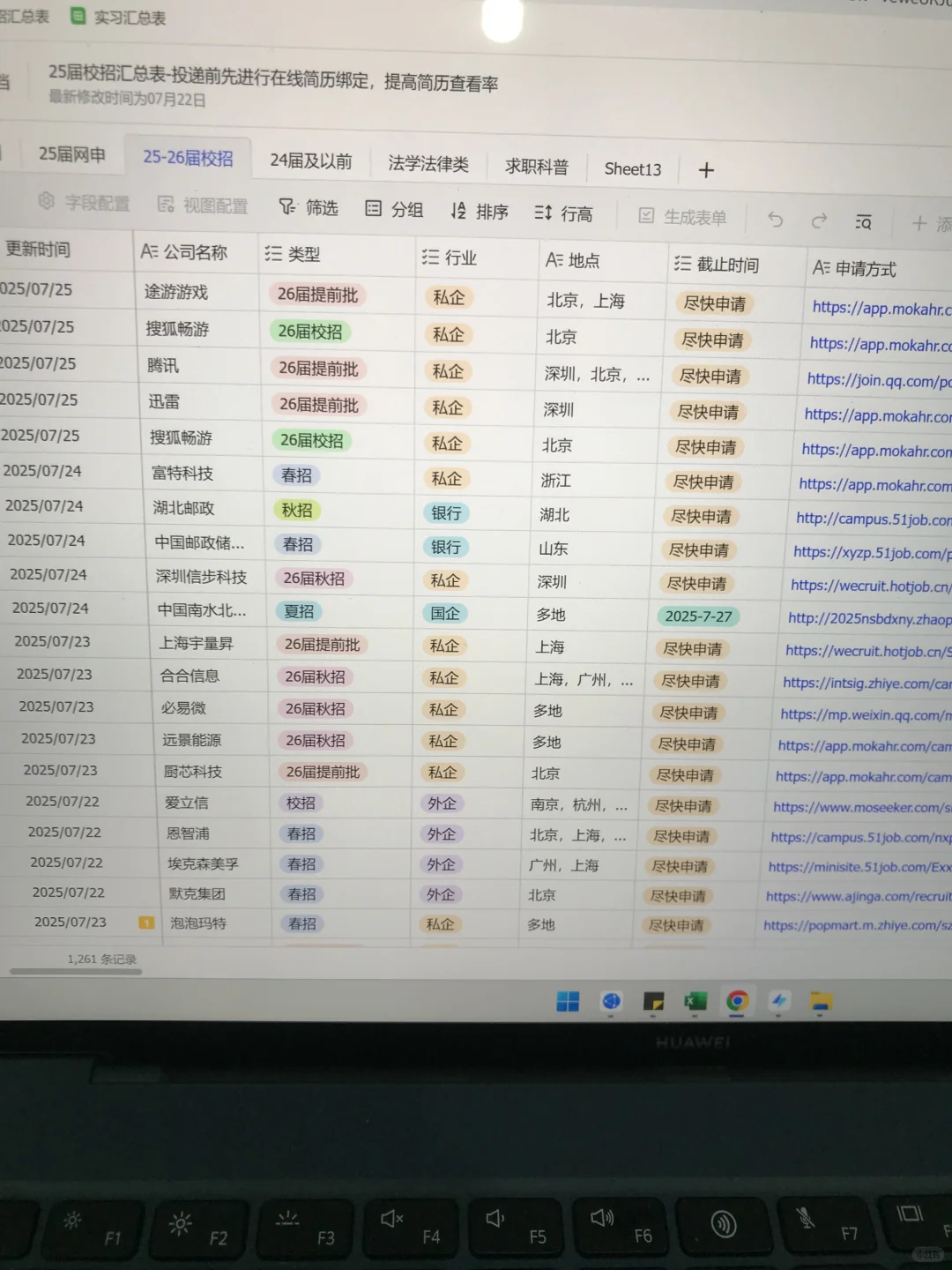Image resolution: width=952 pixels, height=1270 pixels.
Task: Open 途游游戏 mokahr application link
Action: click(x=881, y=308)
